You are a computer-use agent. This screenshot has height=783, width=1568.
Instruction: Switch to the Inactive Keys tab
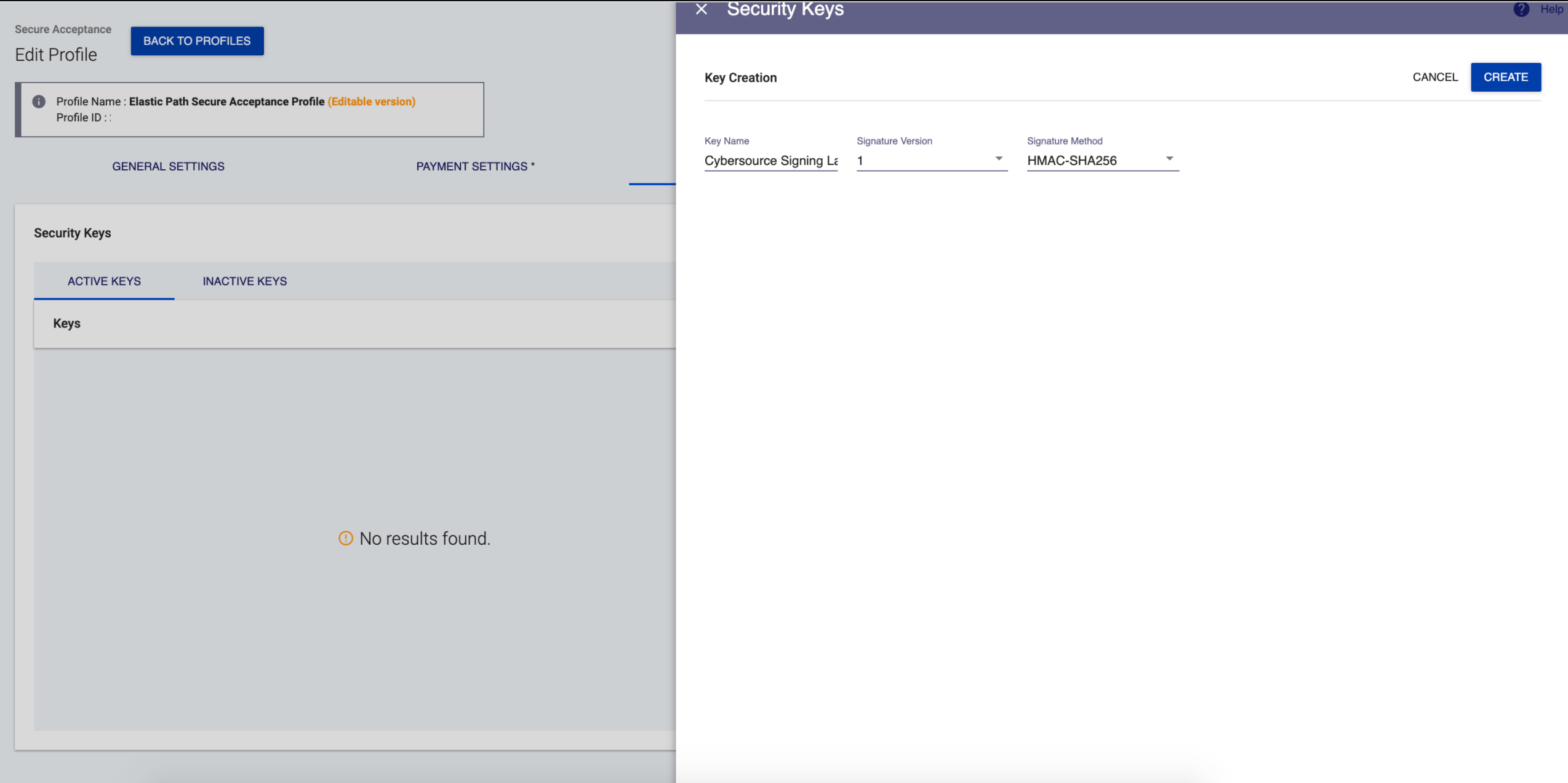(x=244, y=281)
